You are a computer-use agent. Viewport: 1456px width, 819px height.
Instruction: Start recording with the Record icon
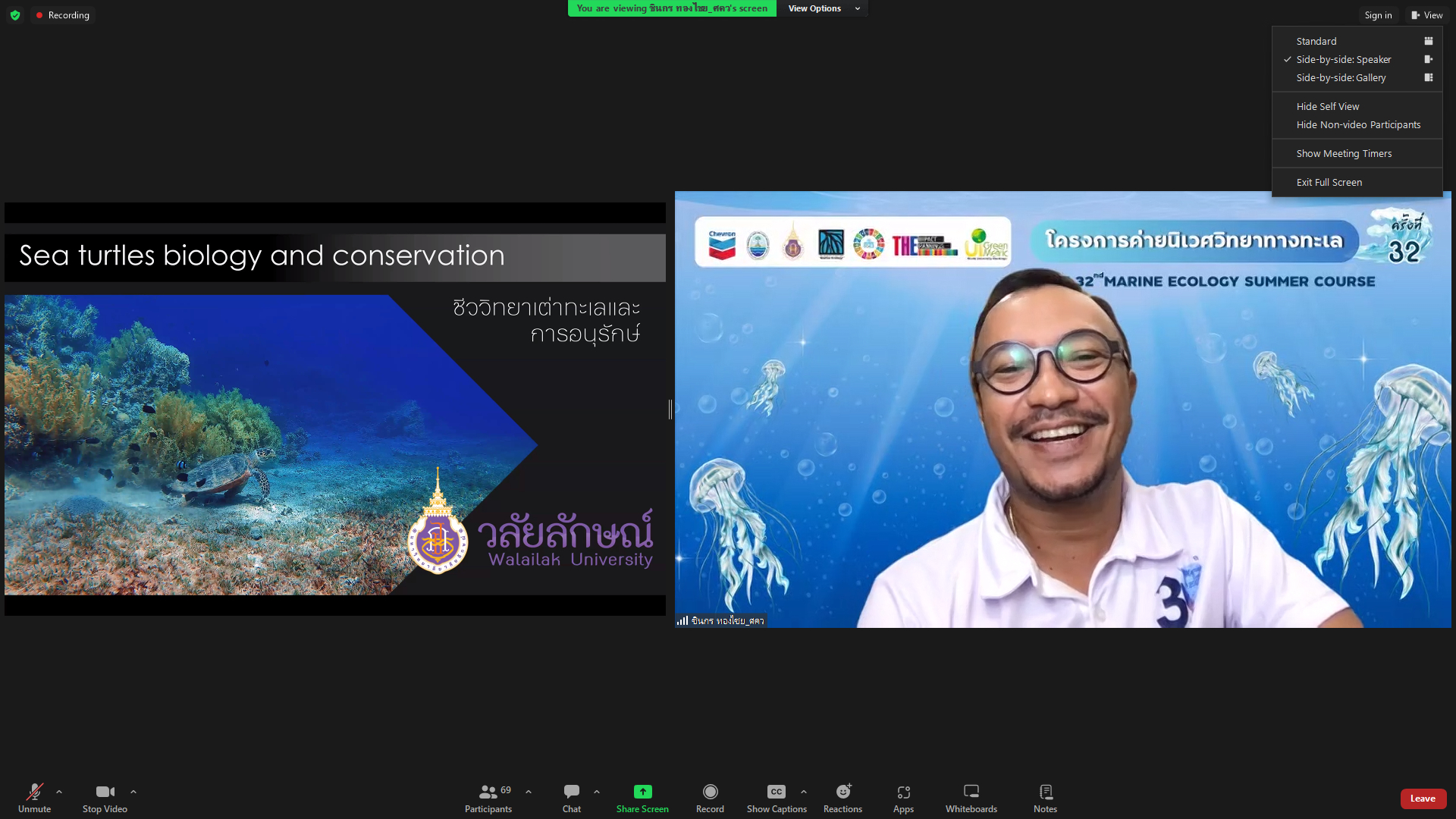click(x=710, y=792)
